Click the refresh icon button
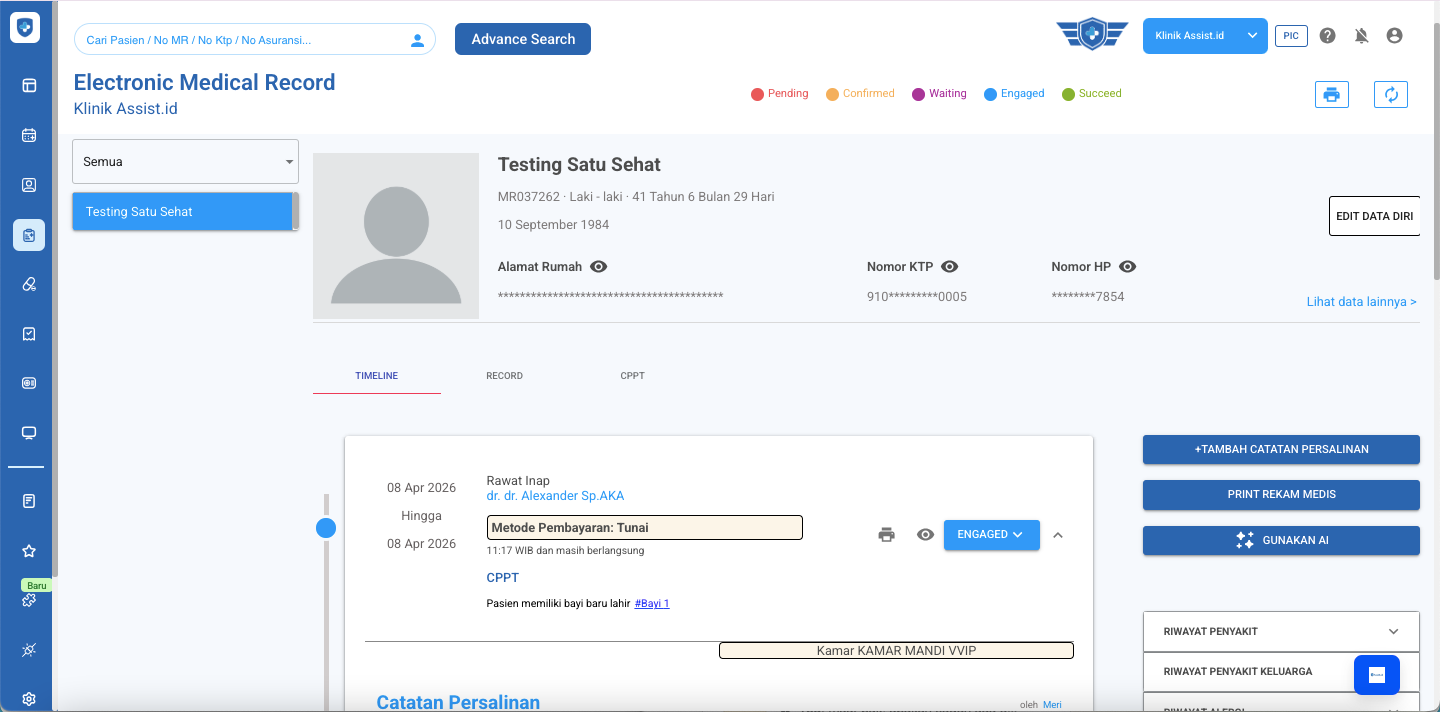The image size is (1440, 712). pyautogui.click(x=1390, y=95)
